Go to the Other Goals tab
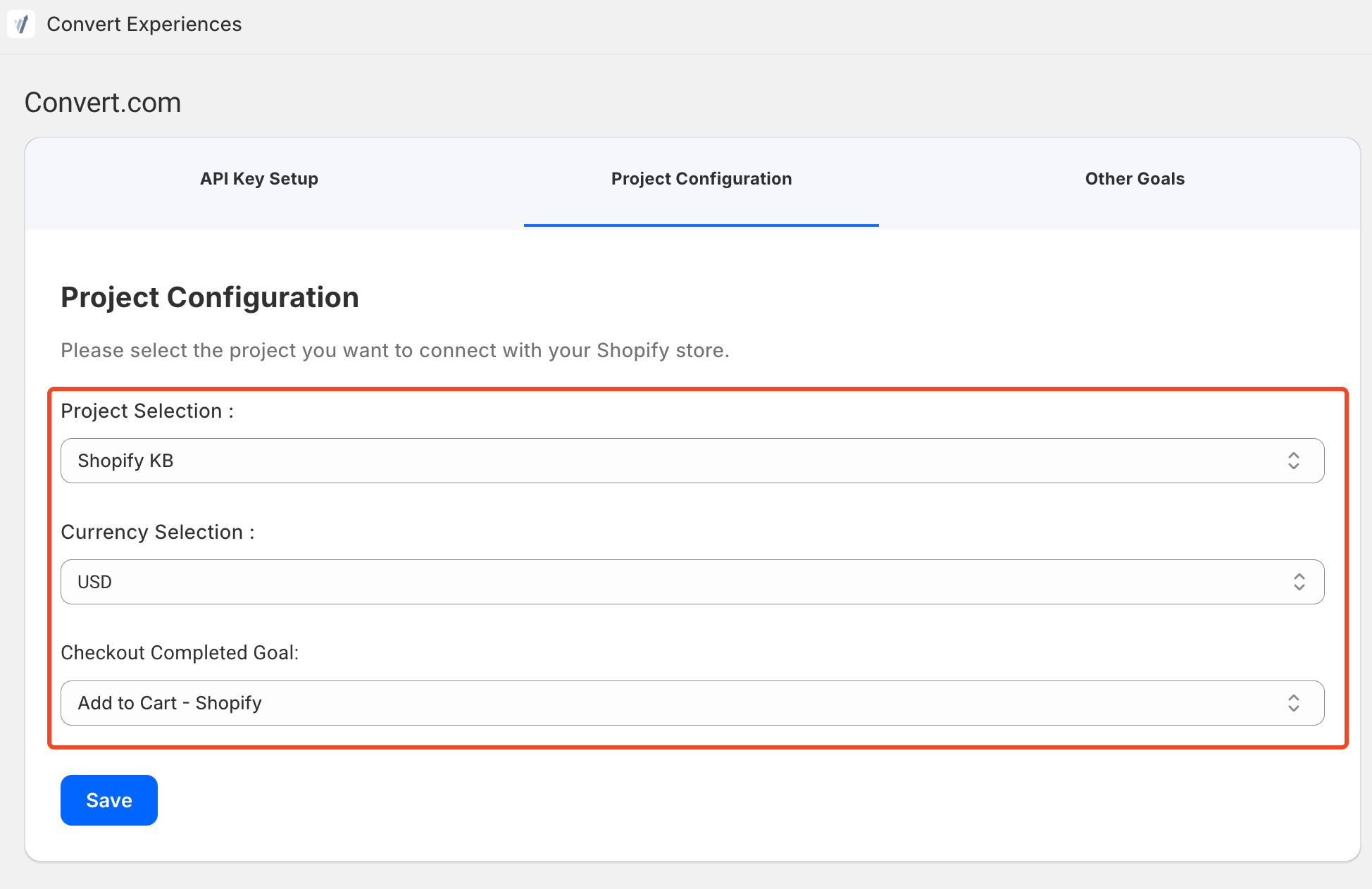Image resolution: width=1372 pixels, height=889 pixels. (x=1134, y=179)
